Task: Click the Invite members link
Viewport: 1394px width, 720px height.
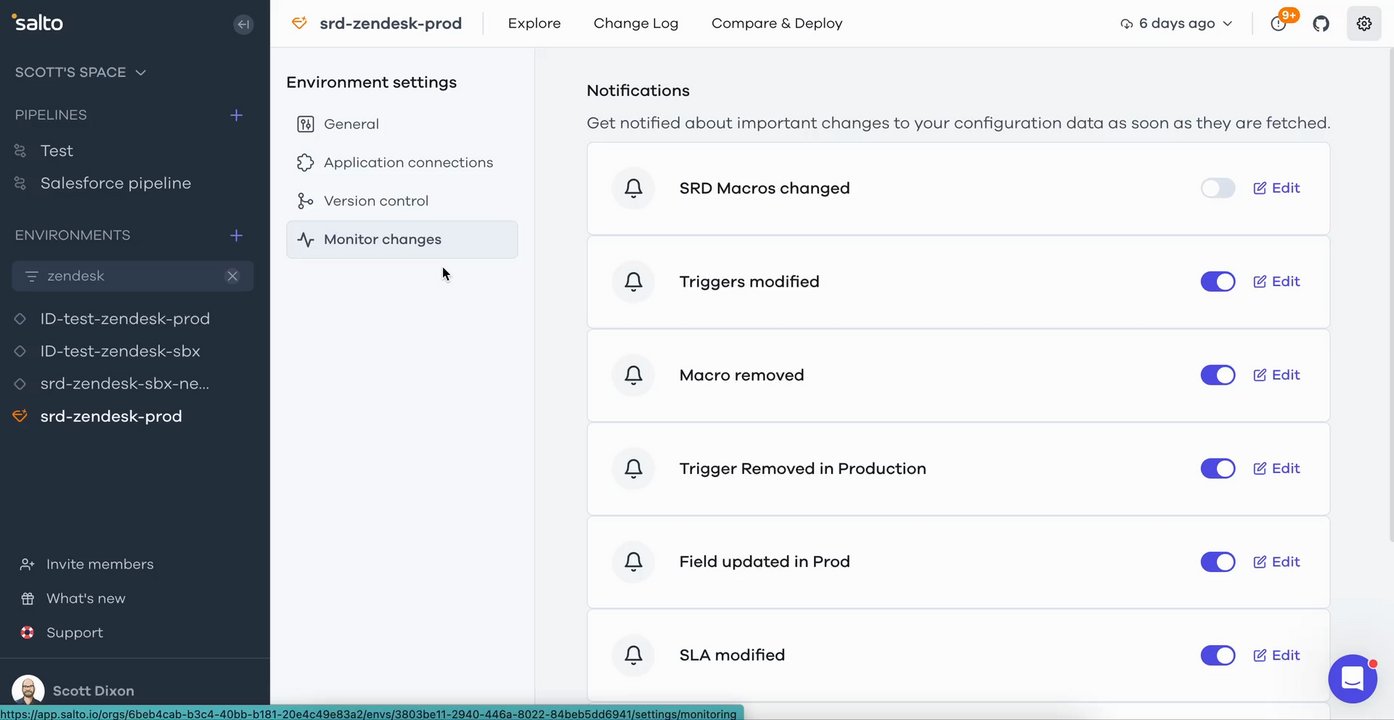Action: tap(100, 564)
